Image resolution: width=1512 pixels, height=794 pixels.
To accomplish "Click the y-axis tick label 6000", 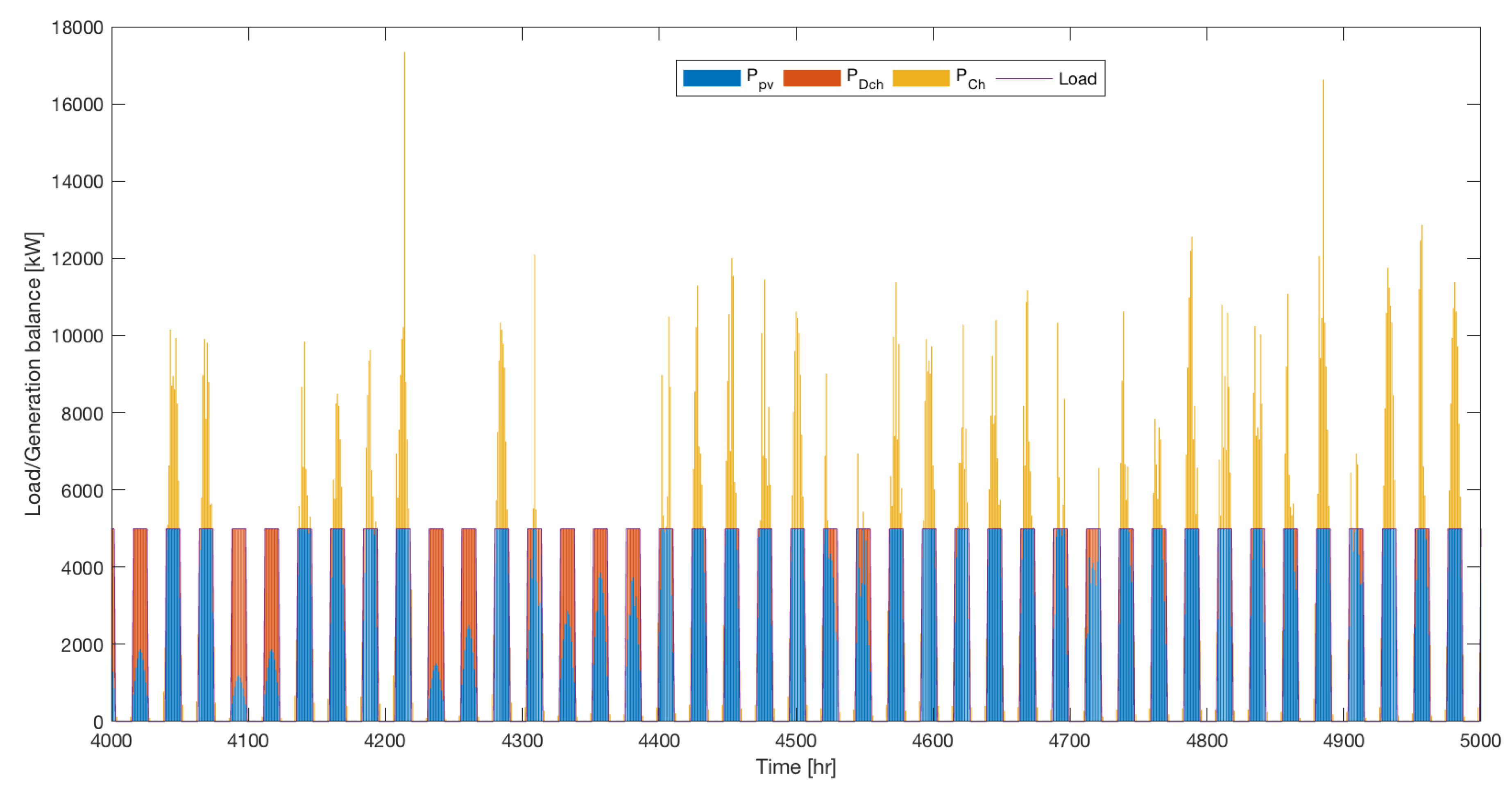I will [x=82, y=491].
